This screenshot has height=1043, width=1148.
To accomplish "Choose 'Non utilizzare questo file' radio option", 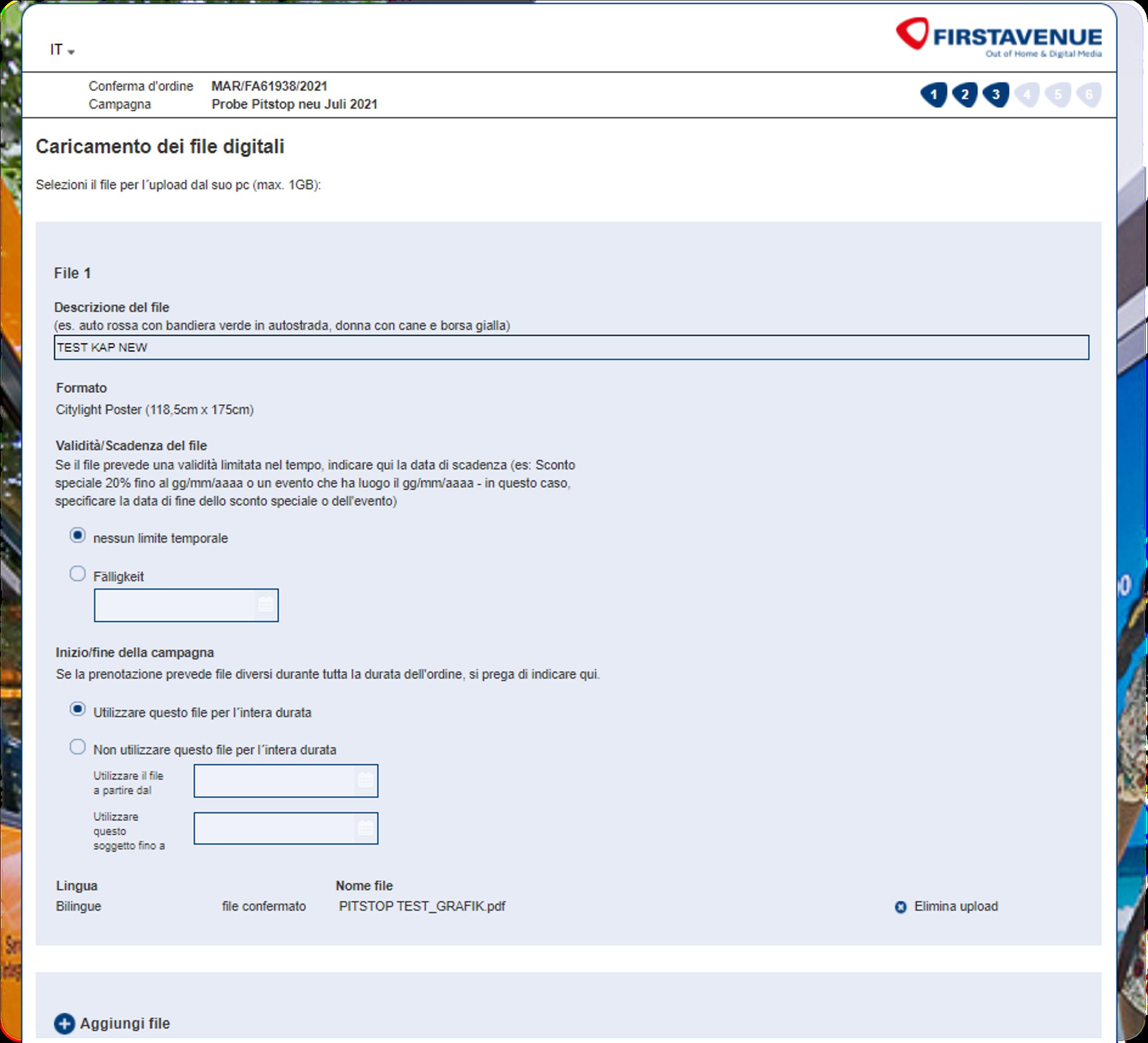I will tap(78, 747).
